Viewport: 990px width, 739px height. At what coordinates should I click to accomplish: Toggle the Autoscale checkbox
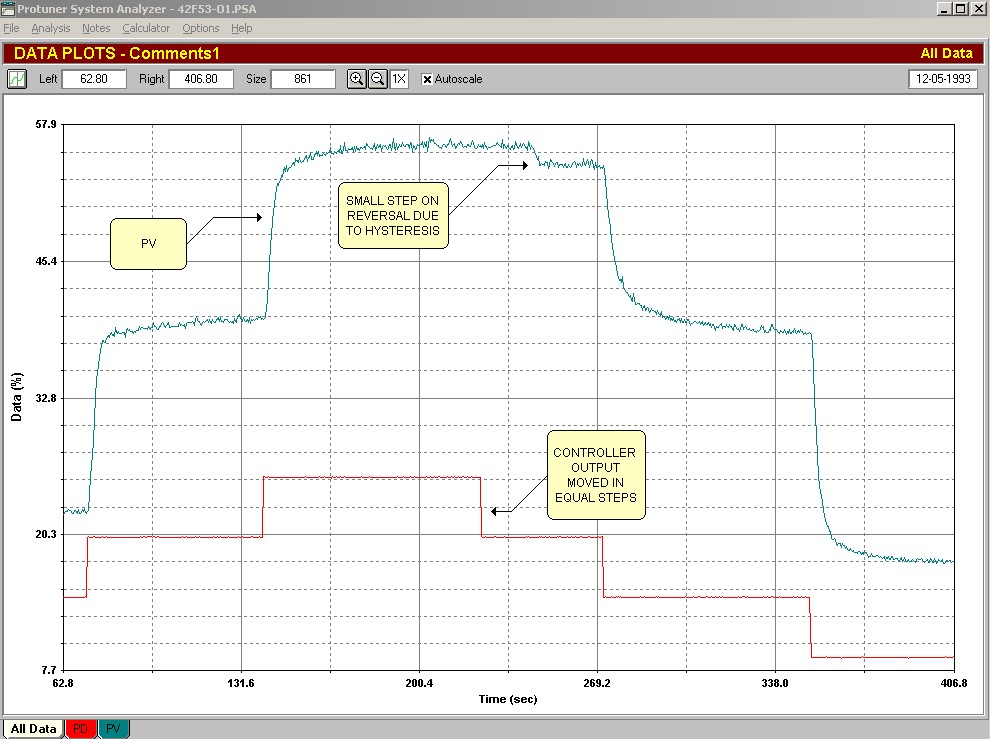428,79
